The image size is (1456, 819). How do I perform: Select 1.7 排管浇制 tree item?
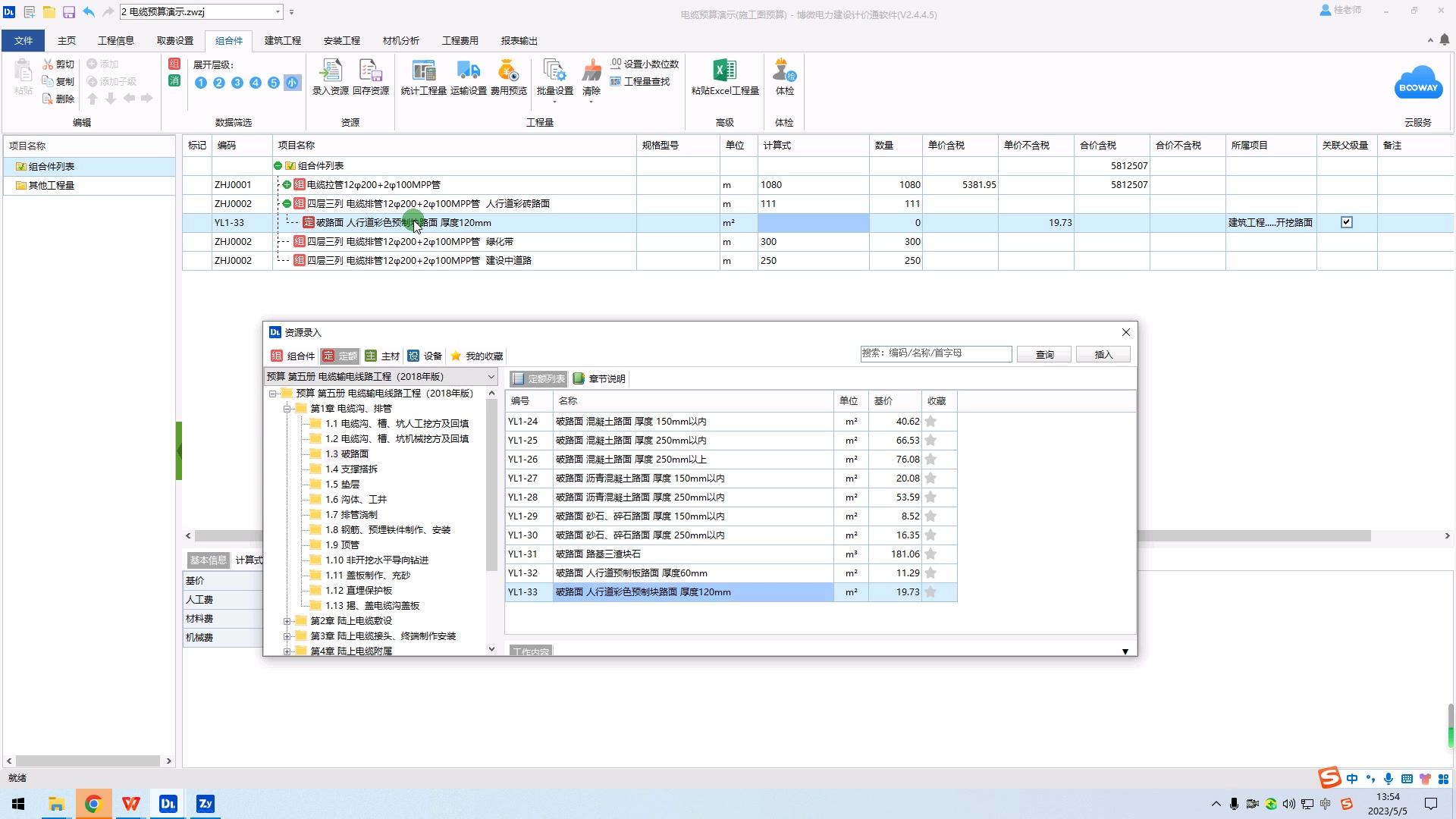[x=351, y=515]
